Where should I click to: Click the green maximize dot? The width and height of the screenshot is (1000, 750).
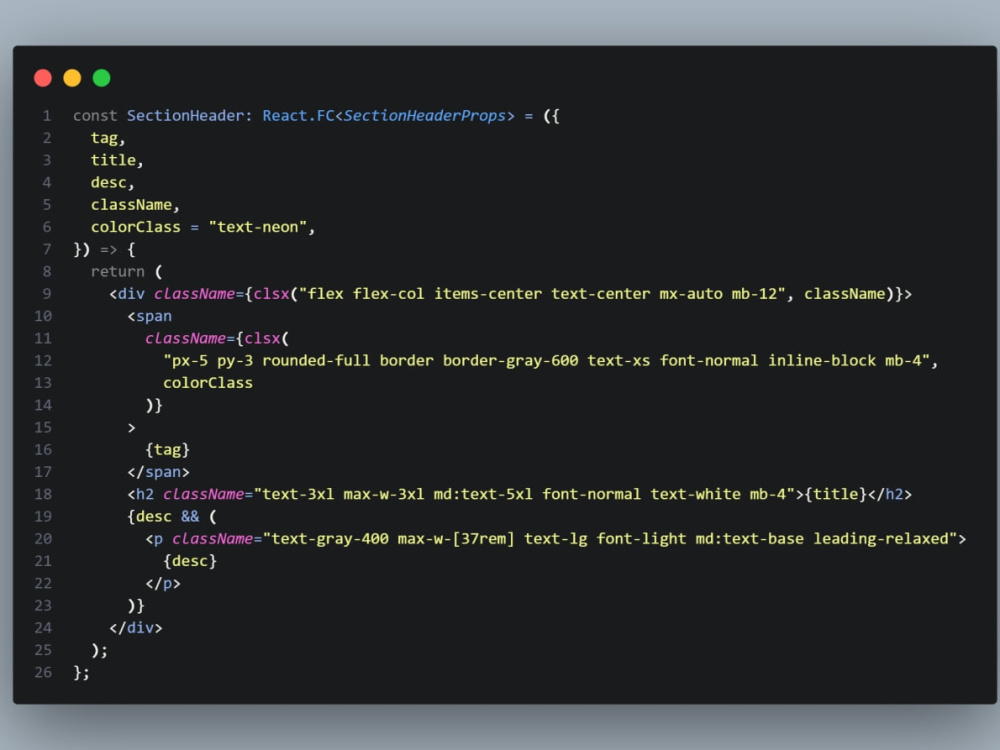(101, 78)
